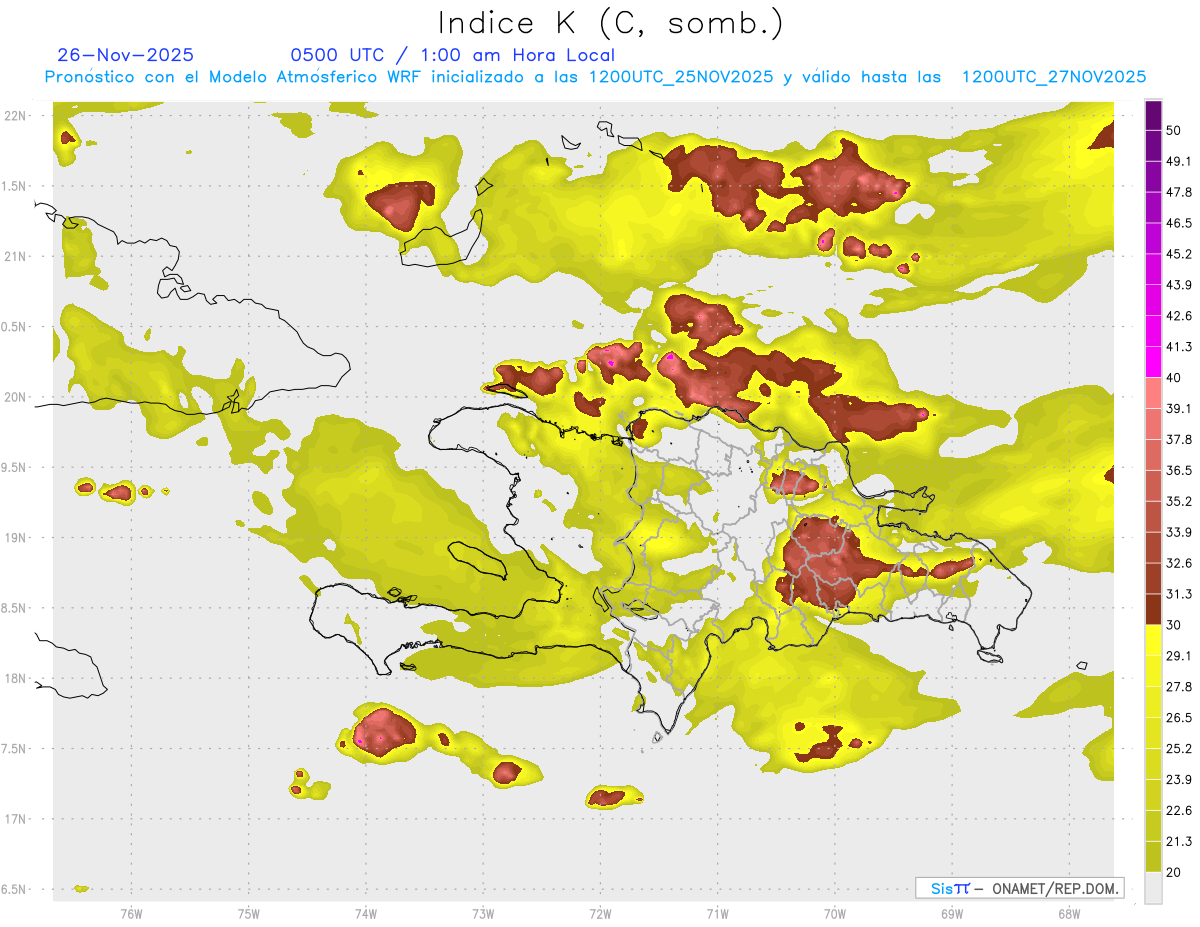The height and width of the screenshot is (927, 1200).
Task: Click the map title "Indice K (C, somb.)"
Action: [x=611, y=24]
